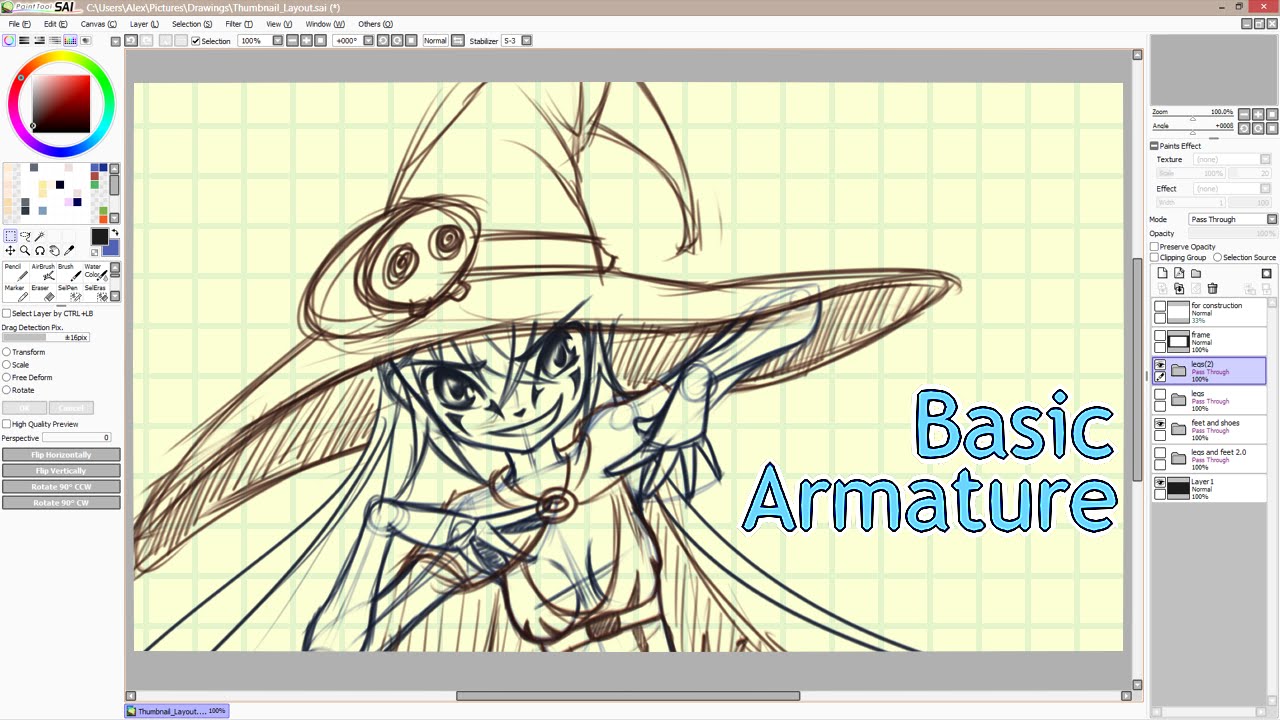The image size is (1280, 720).
Task: Click the Rotate 90° CCW button
Action: pos(61,487)
